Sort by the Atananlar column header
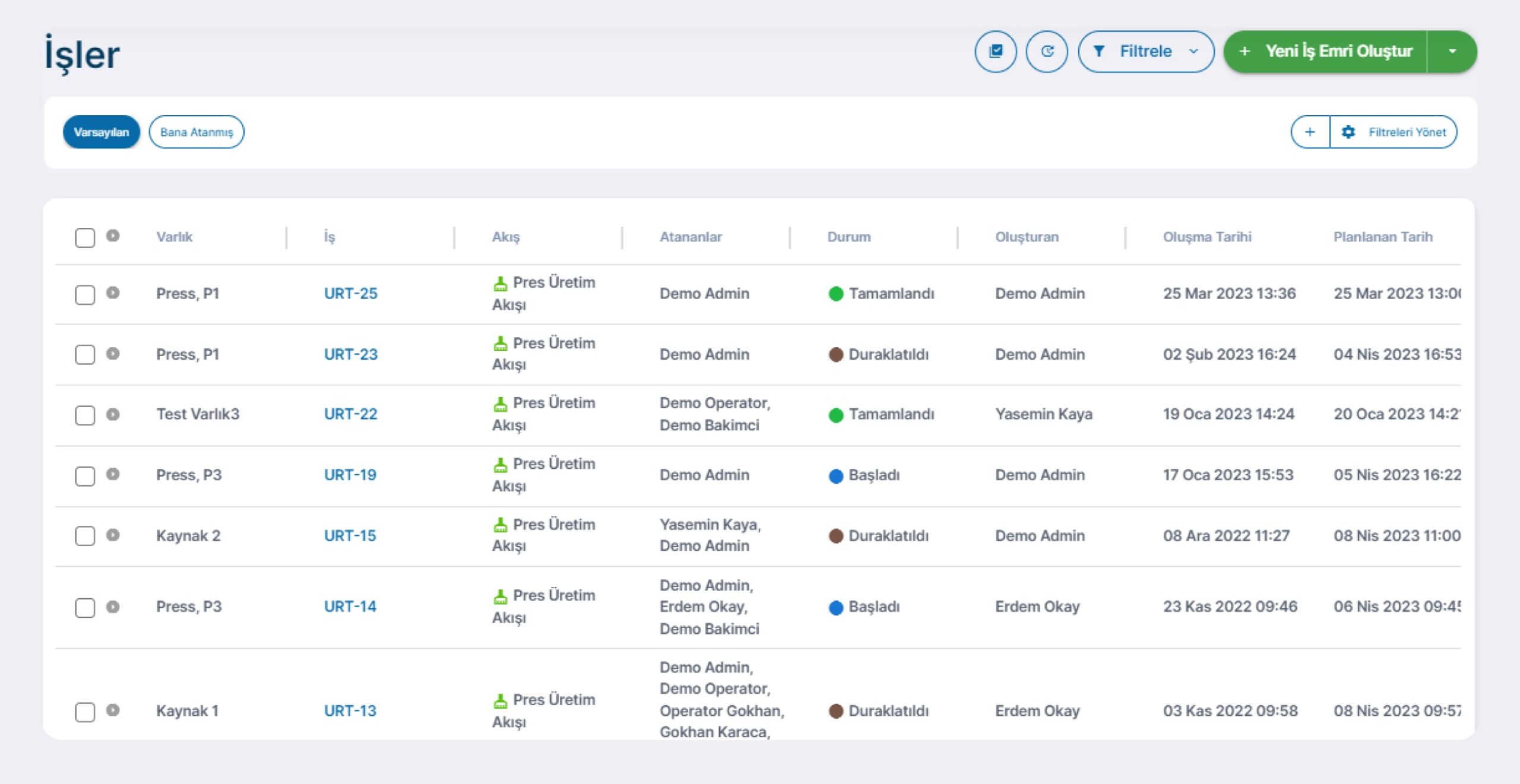 pos(691,237)
